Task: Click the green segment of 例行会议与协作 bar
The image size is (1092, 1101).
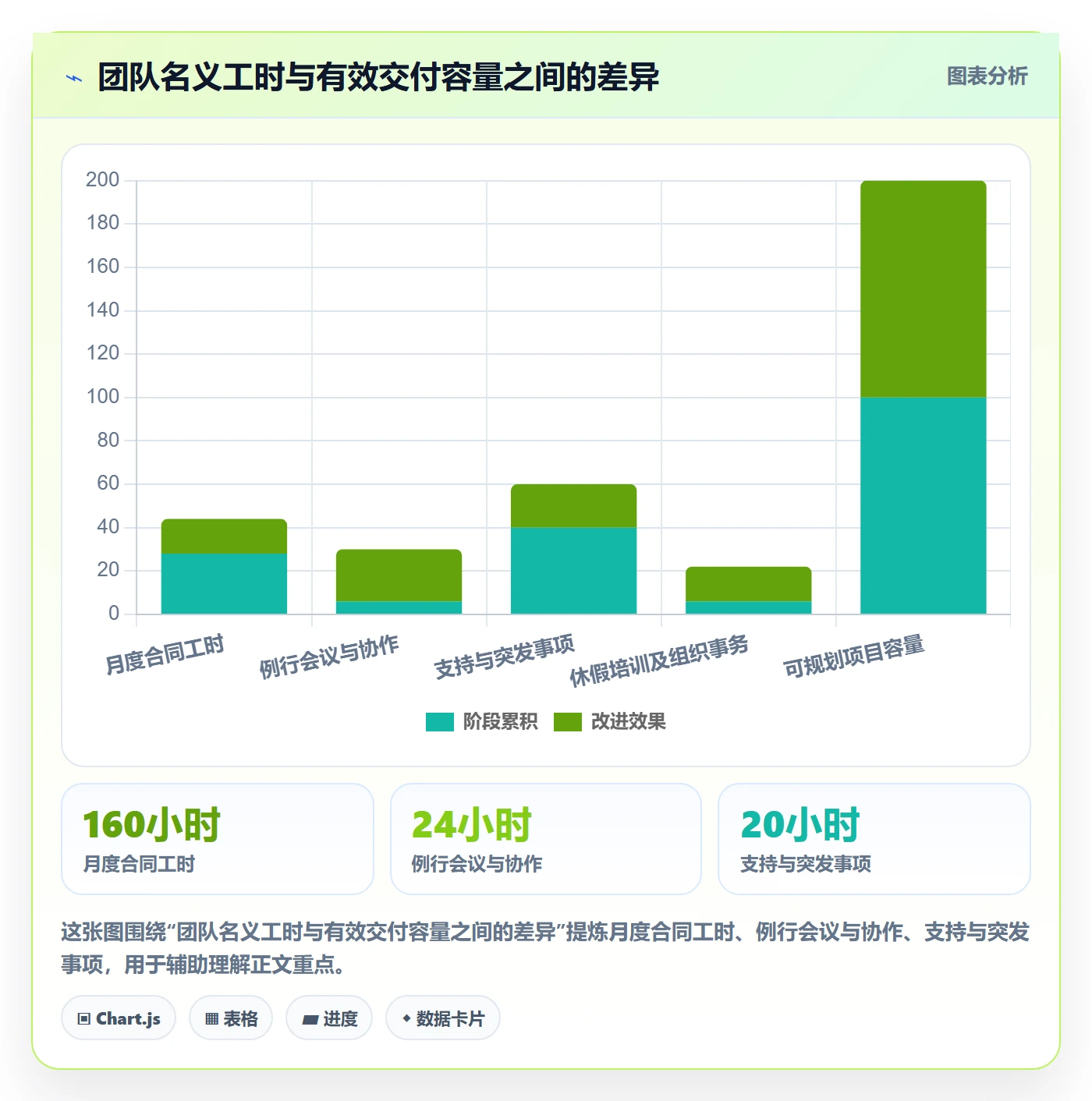Action: tap(399, 575)
